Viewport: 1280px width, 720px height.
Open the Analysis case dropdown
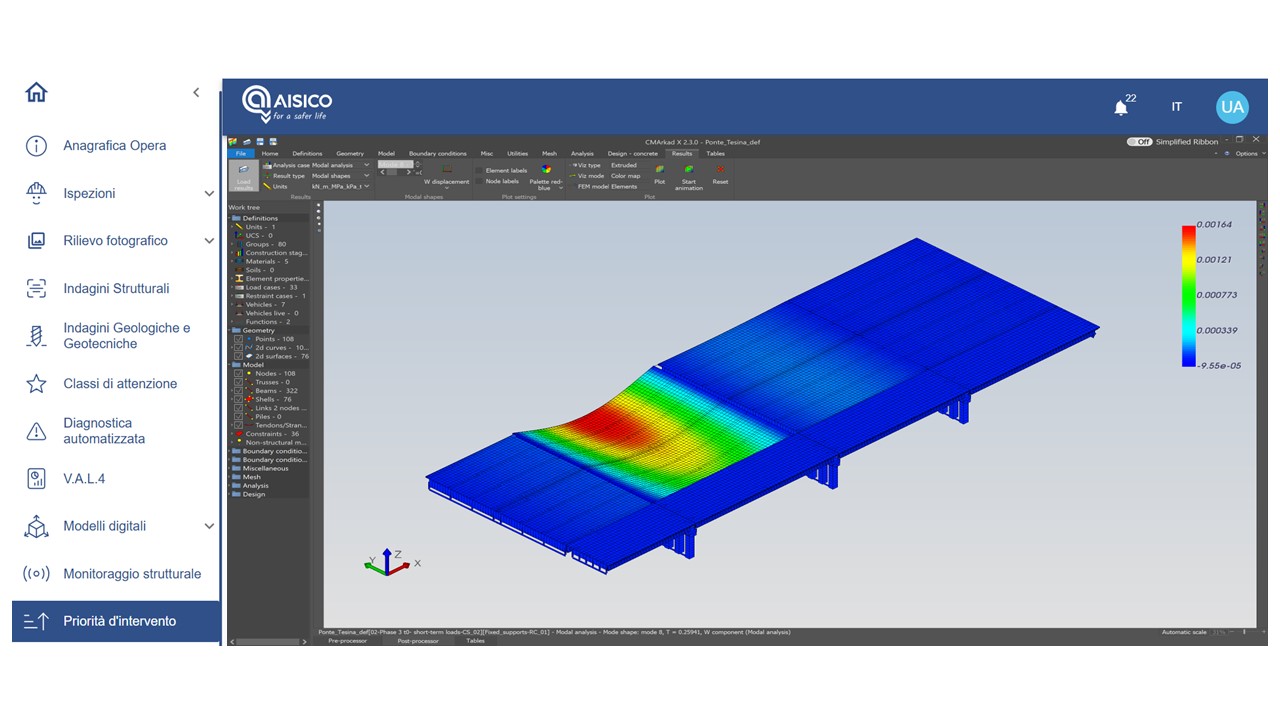click(340, 165)
